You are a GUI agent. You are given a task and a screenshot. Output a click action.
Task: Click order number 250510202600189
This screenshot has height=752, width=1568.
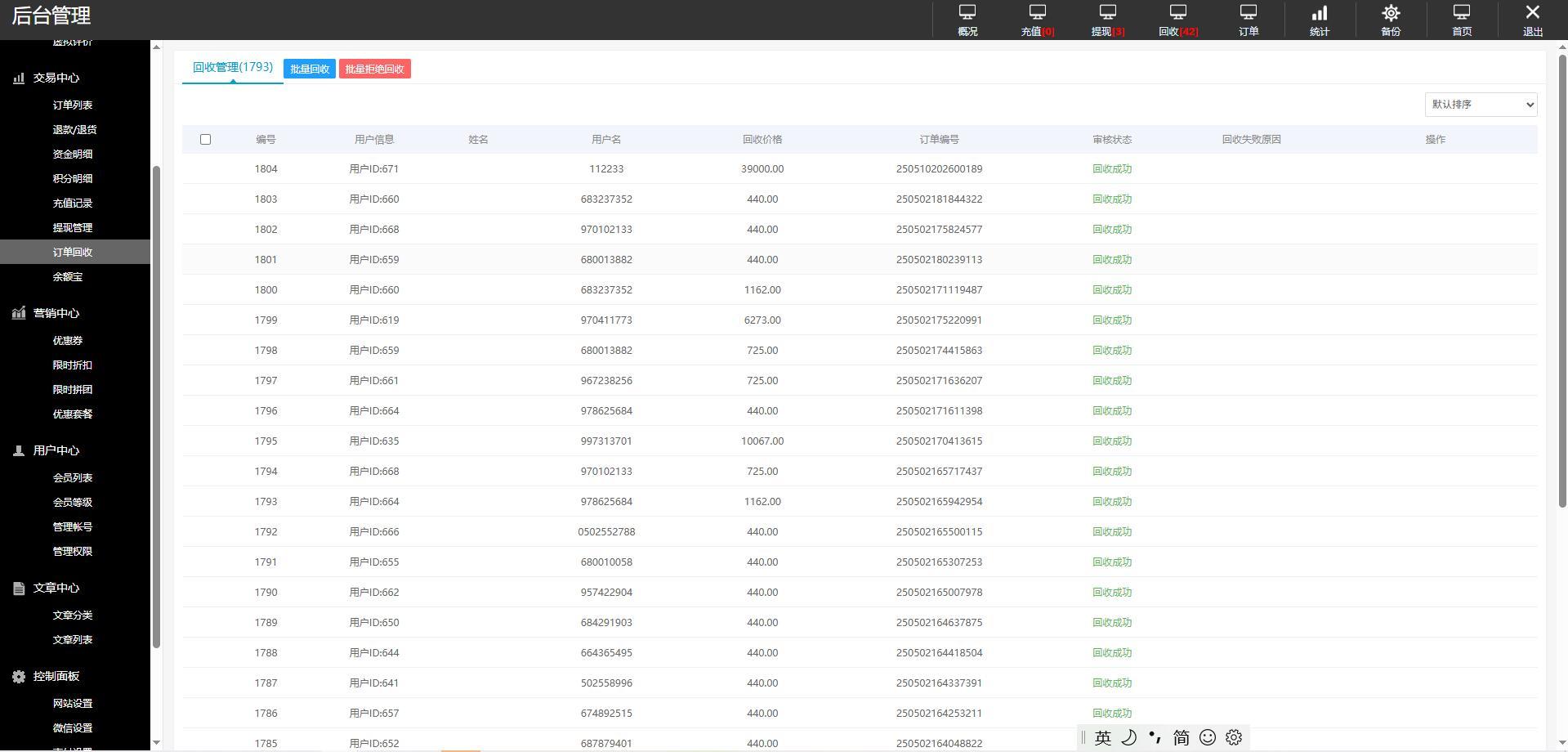point(939,169)
